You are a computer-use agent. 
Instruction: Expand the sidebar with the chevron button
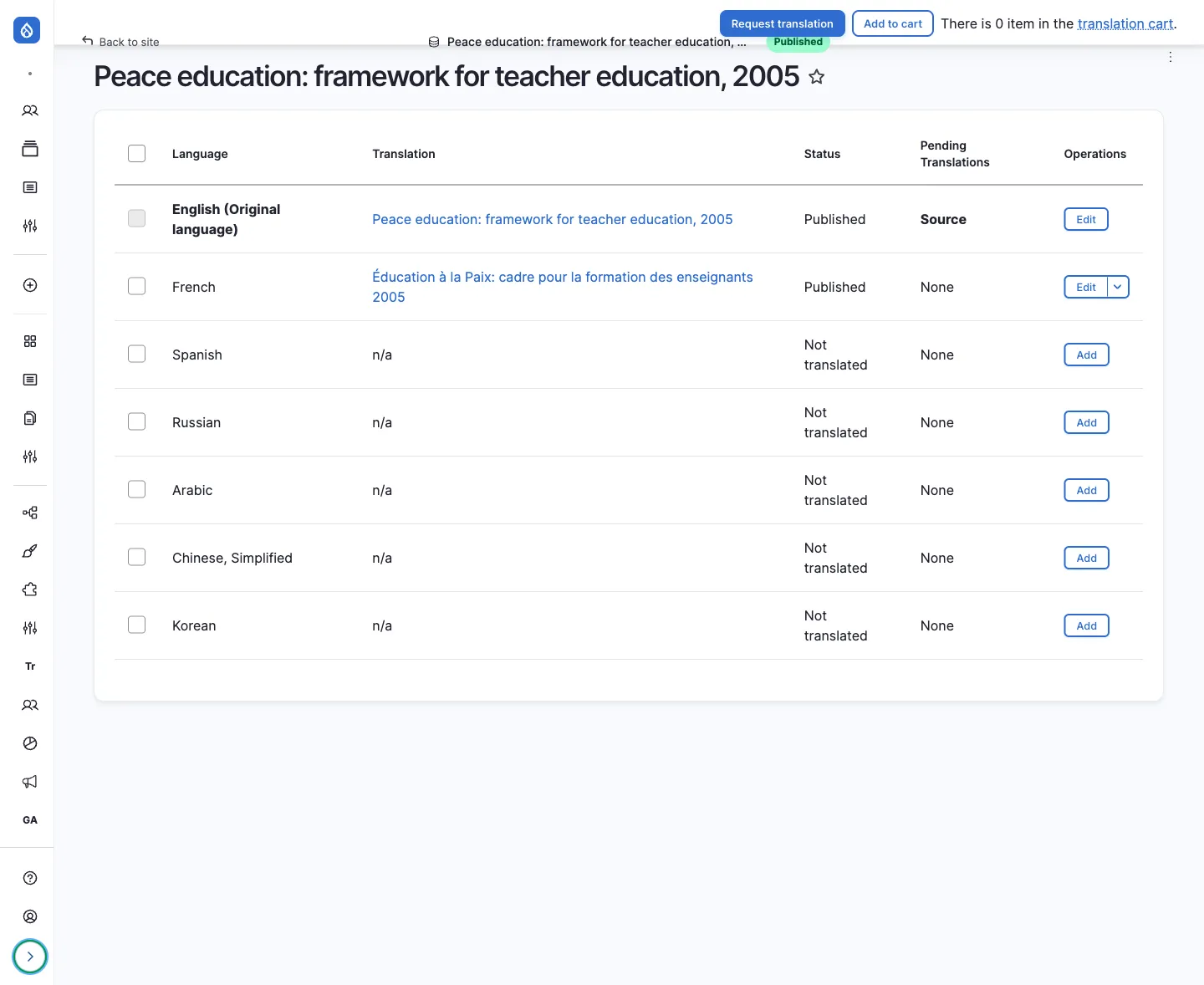point(30,957)
